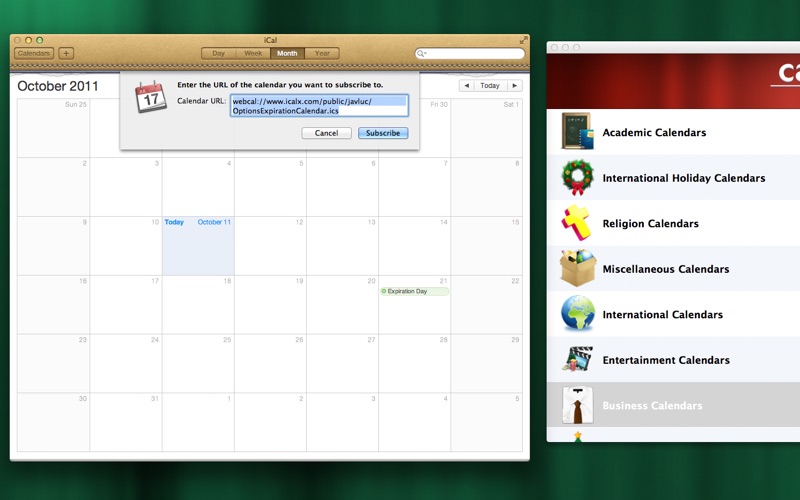Open Religion Calendars category
800x500 pixels.
pyautogui.click(x=673, y=223)
